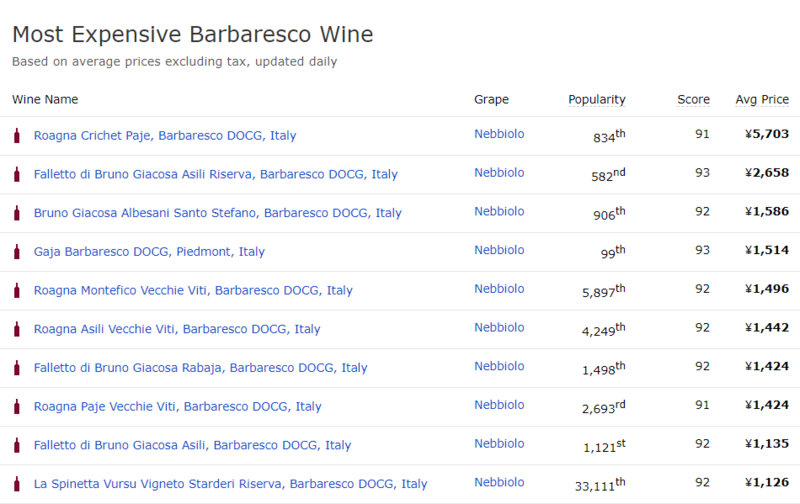Click the bottle icon next to Gaja Barbaresco

[x=16, y=251]
